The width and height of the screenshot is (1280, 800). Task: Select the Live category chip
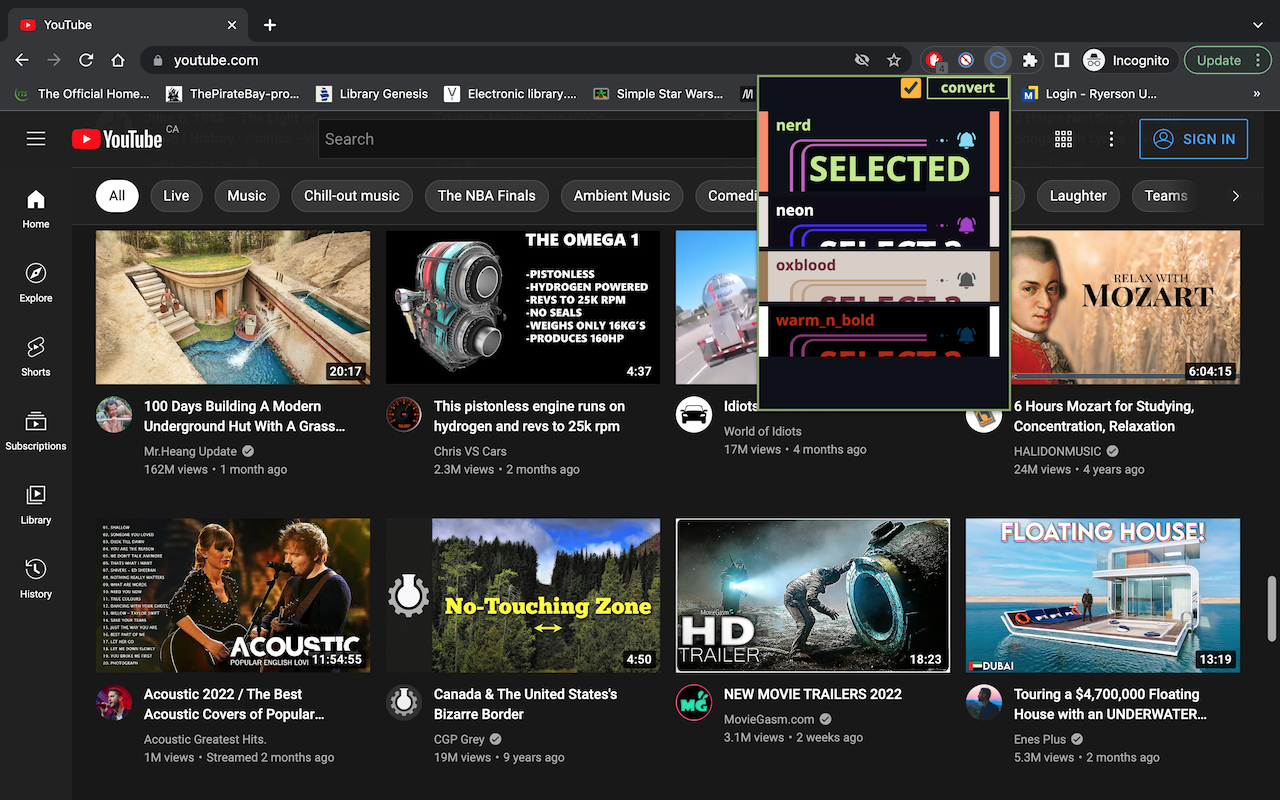(176, 196)
